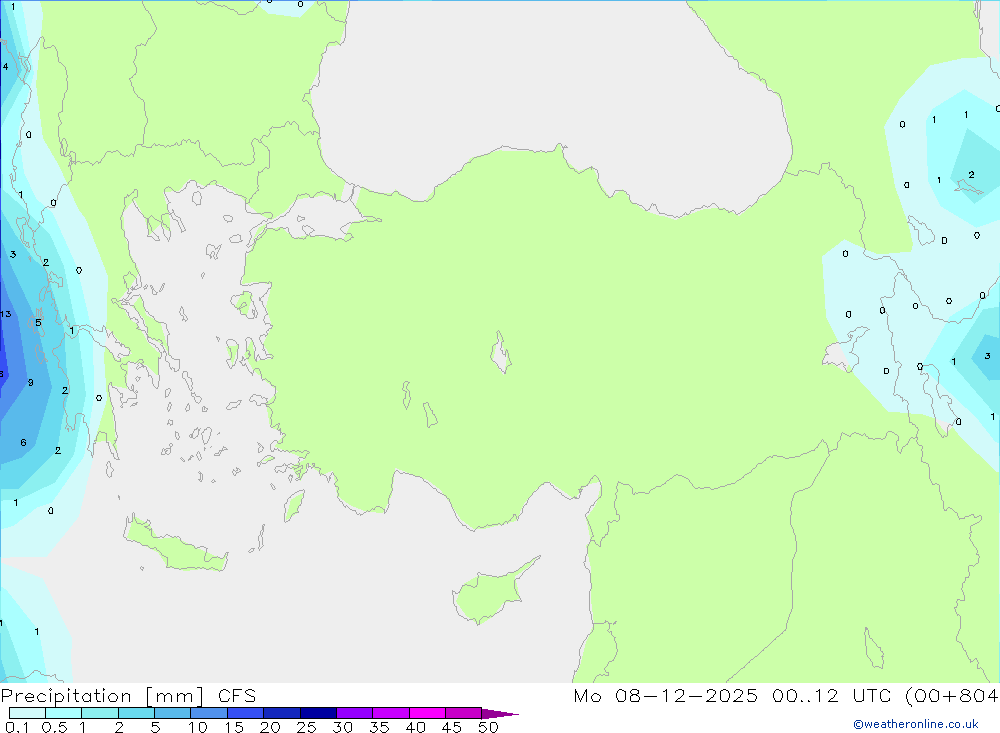The width and height of the screenshot is (1000, 733).
Task: Click the 20–25 mm dark blue legend swatch
Action: coord(282,713)
